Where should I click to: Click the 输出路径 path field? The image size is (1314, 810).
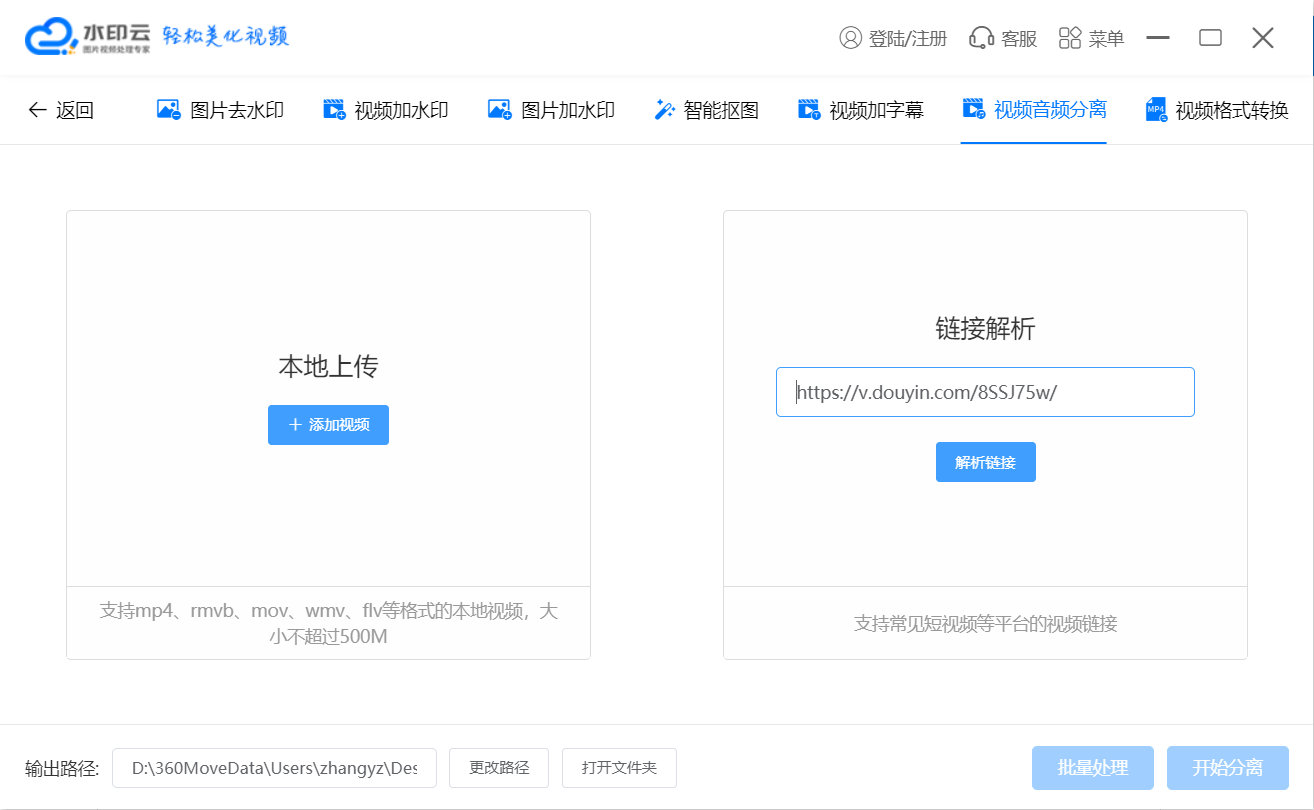[x=274, y=768]
